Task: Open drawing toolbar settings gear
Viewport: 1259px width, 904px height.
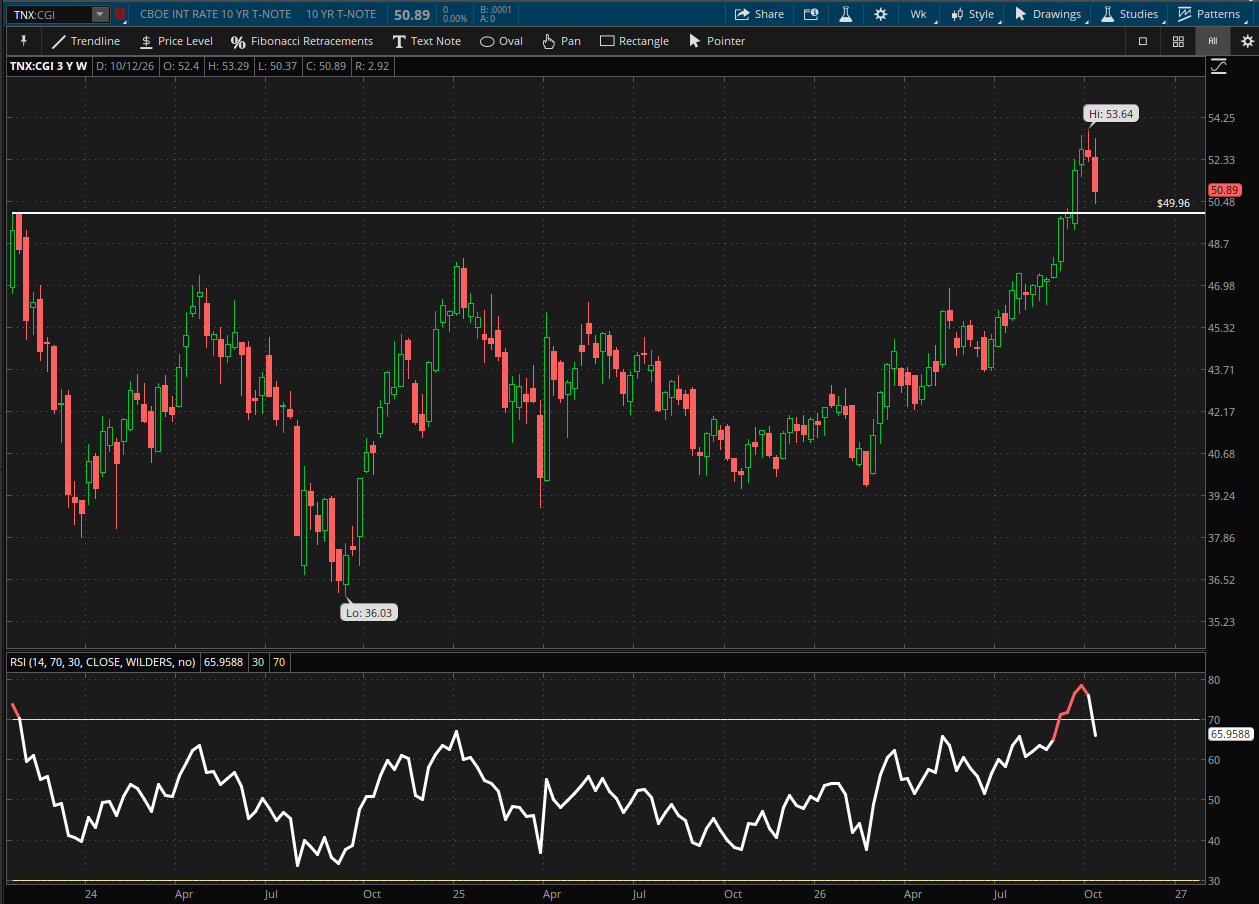Action: click(x=1247, y=41)
